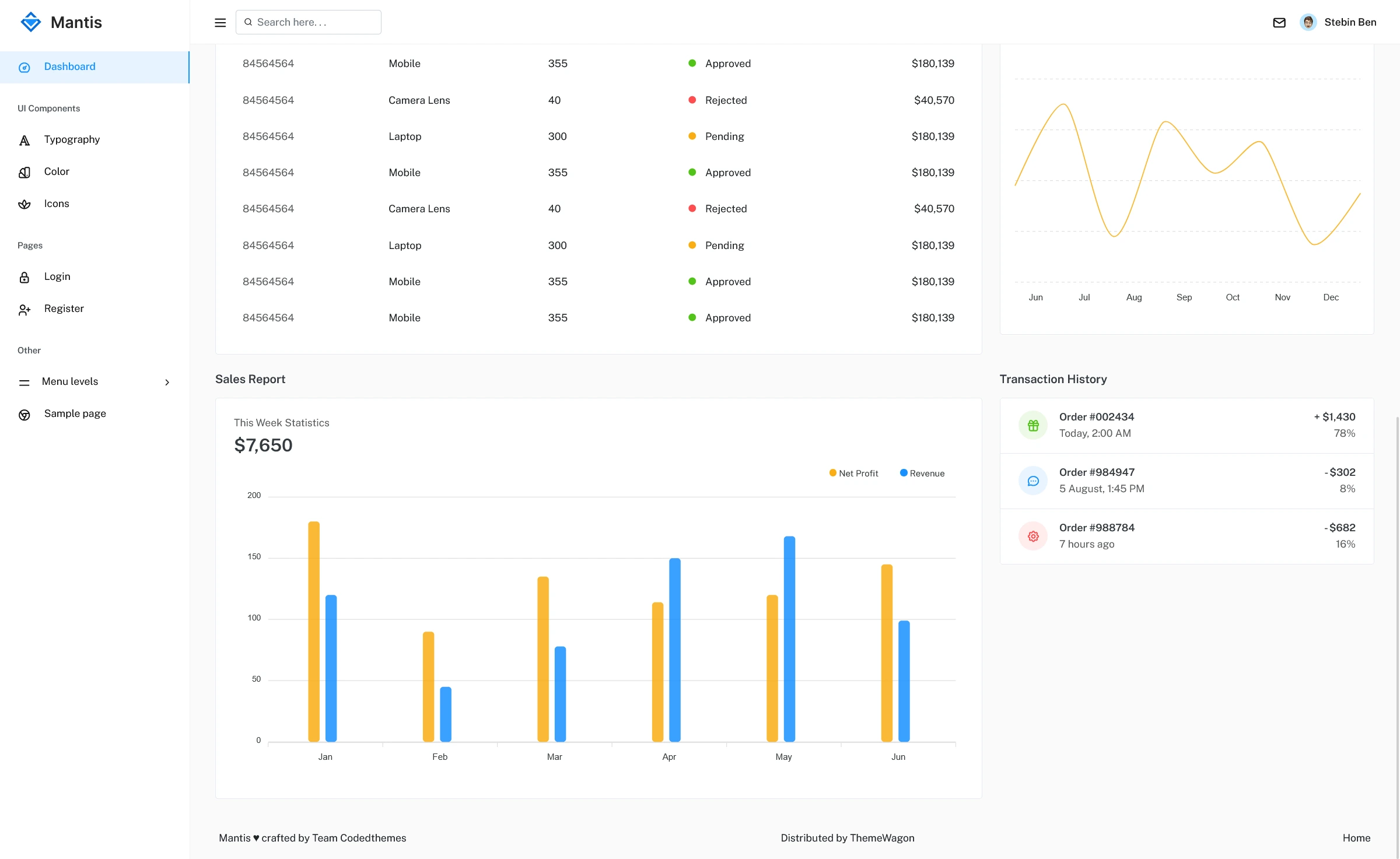This screenshot has height=859, width=1400.
Task: Switch to the Dashboard menu item
Action: coord(69,66)
